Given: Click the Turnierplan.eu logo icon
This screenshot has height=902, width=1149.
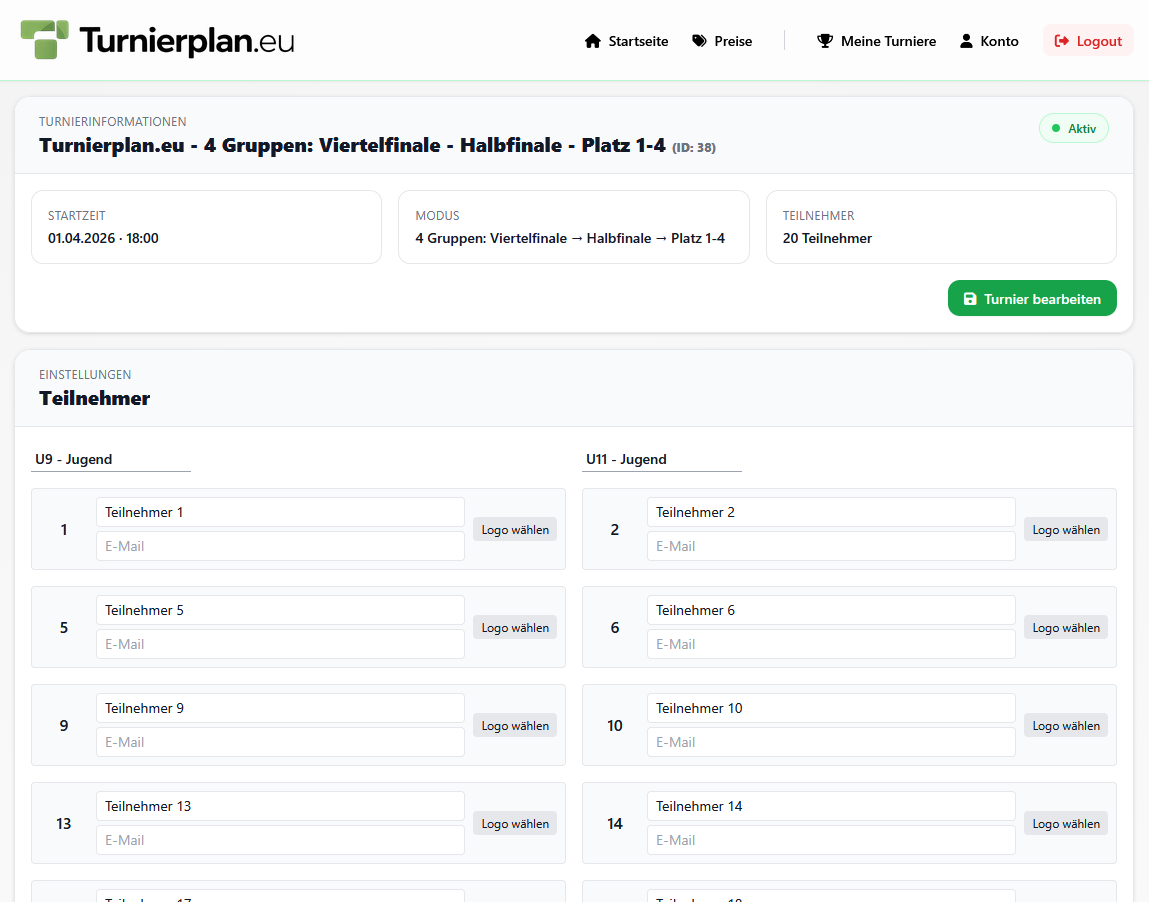Looking at the screenshot, I should pos(45,40).
